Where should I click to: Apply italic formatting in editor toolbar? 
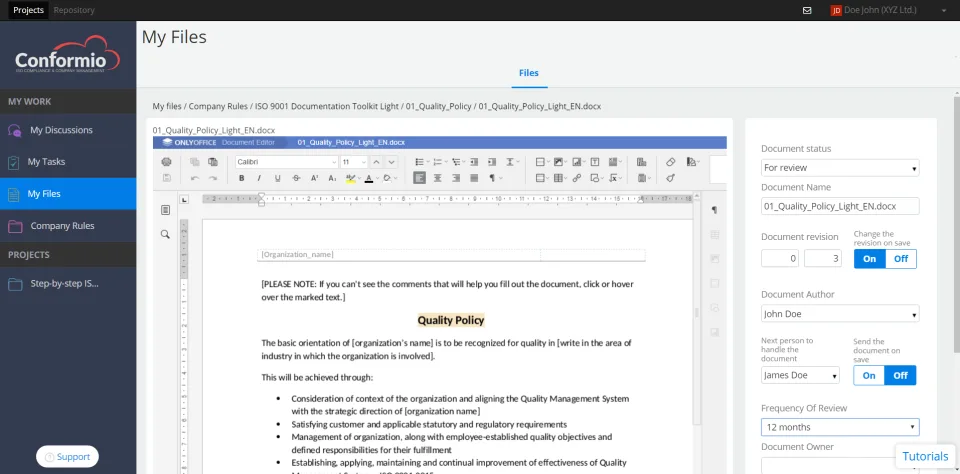click(259, 178)
